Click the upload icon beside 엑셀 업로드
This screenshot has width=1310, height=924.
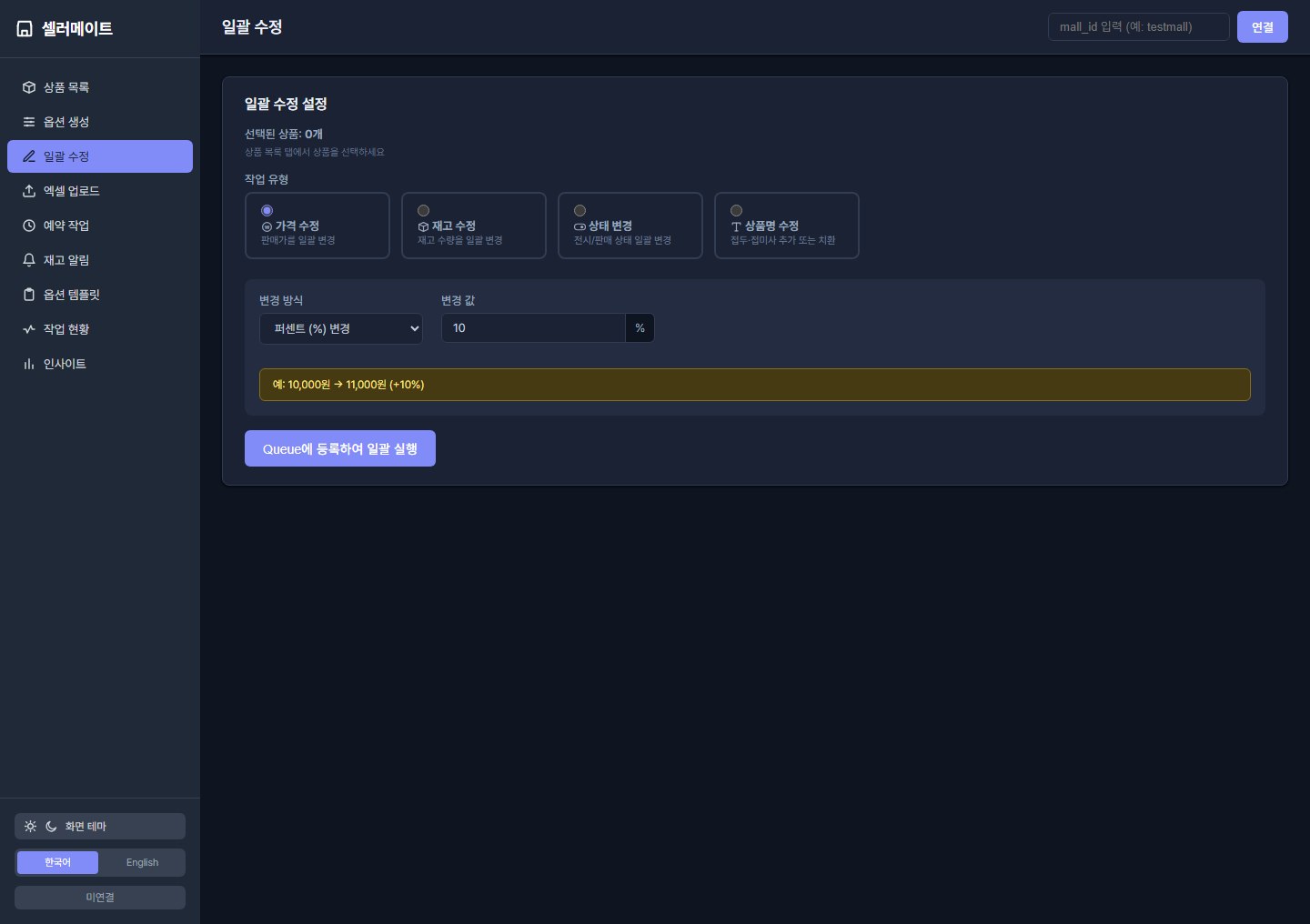click(x=29, y=191)
